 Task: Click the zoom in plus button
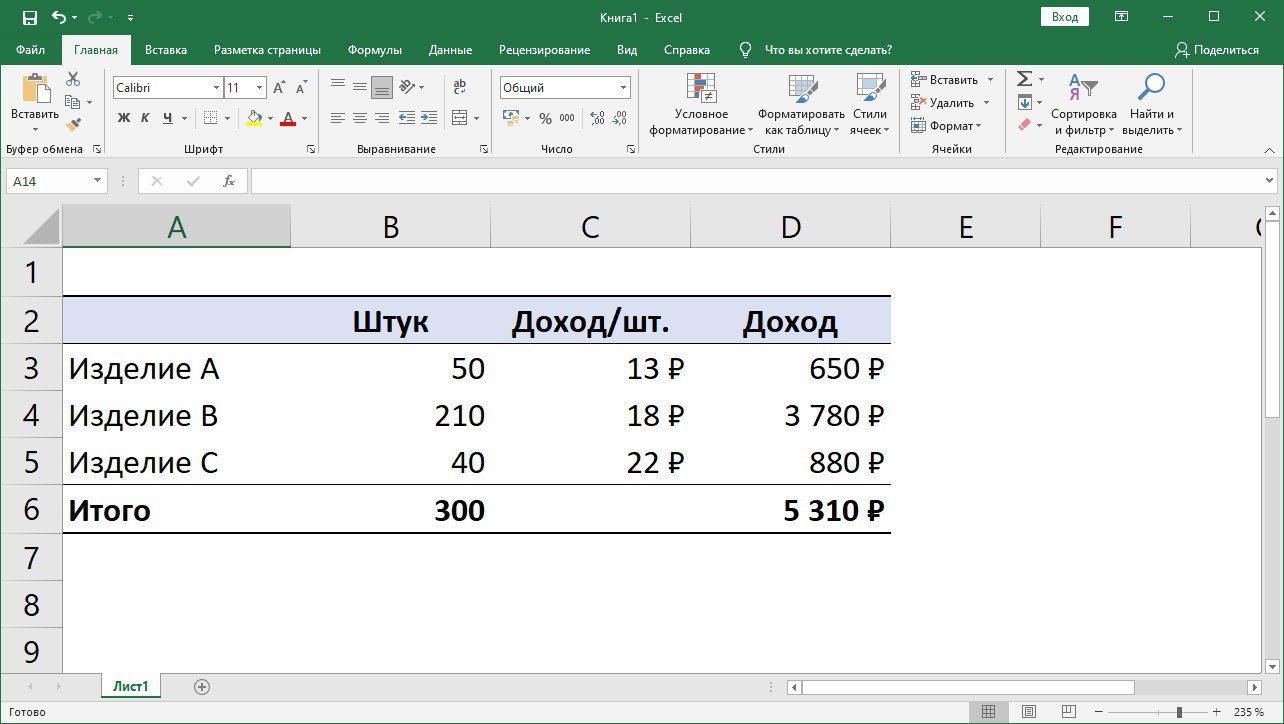click(1218, 712)
